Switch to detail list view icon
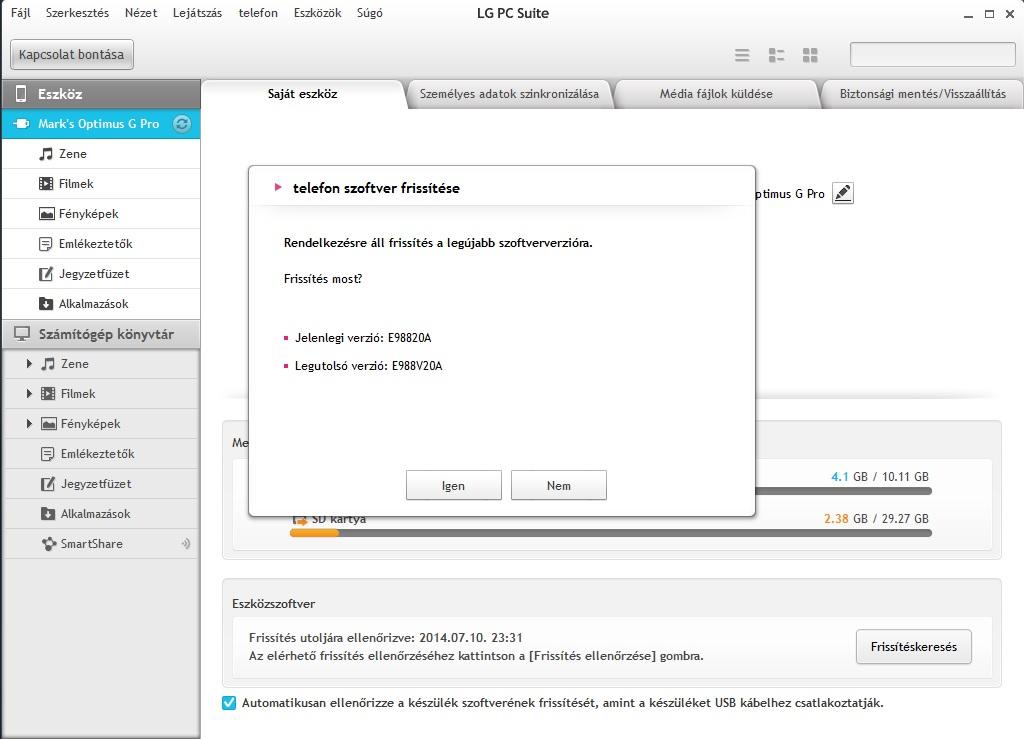The width and height of the screenshot is (1024, 739). 776,55
